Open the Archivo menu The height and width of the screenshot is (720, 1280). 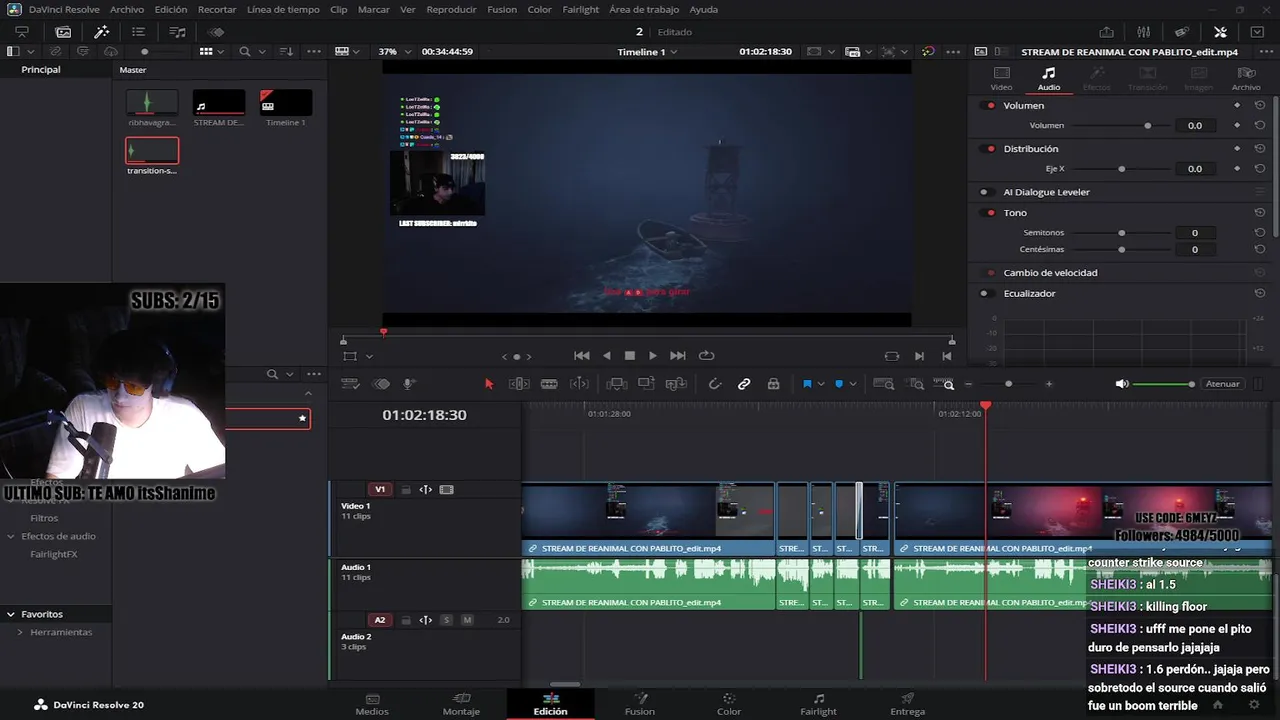pyautogui.click(x=127, y=9)
